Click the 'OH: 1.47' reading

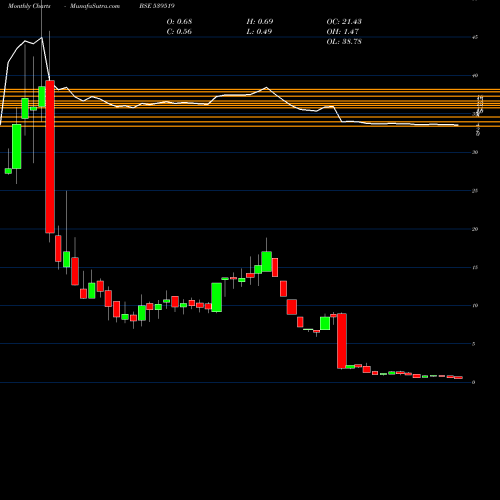point(343,32)
